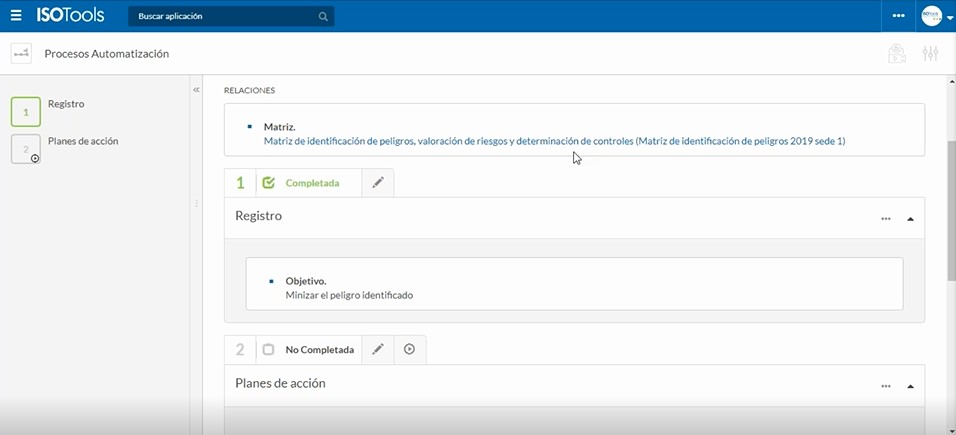Collapse the left sidebar panel
Image resolution: width=956 pixels, height=435 pixels.
[x=196, y=90]
